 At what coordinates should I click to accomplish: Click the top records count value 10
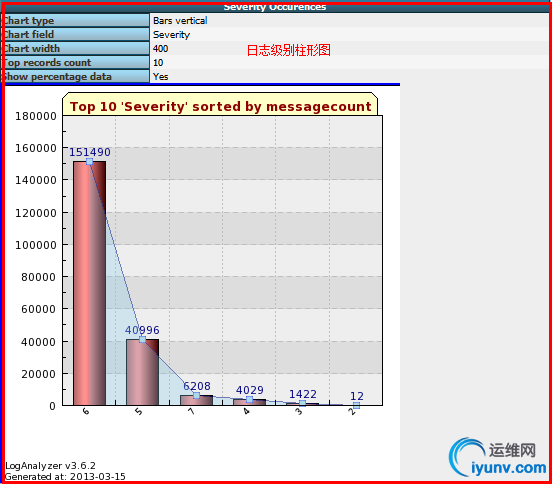[158, 63]
